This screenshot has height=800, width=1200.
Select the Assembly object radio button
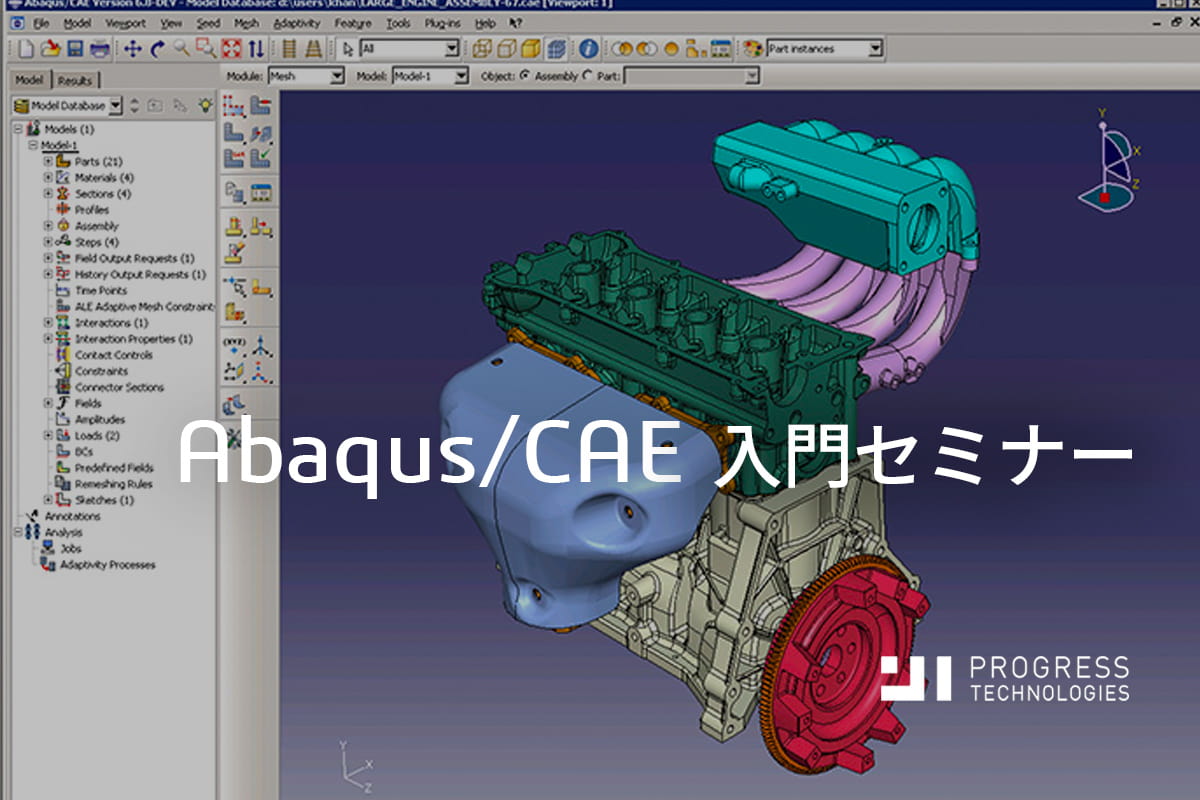pos(525,76)
